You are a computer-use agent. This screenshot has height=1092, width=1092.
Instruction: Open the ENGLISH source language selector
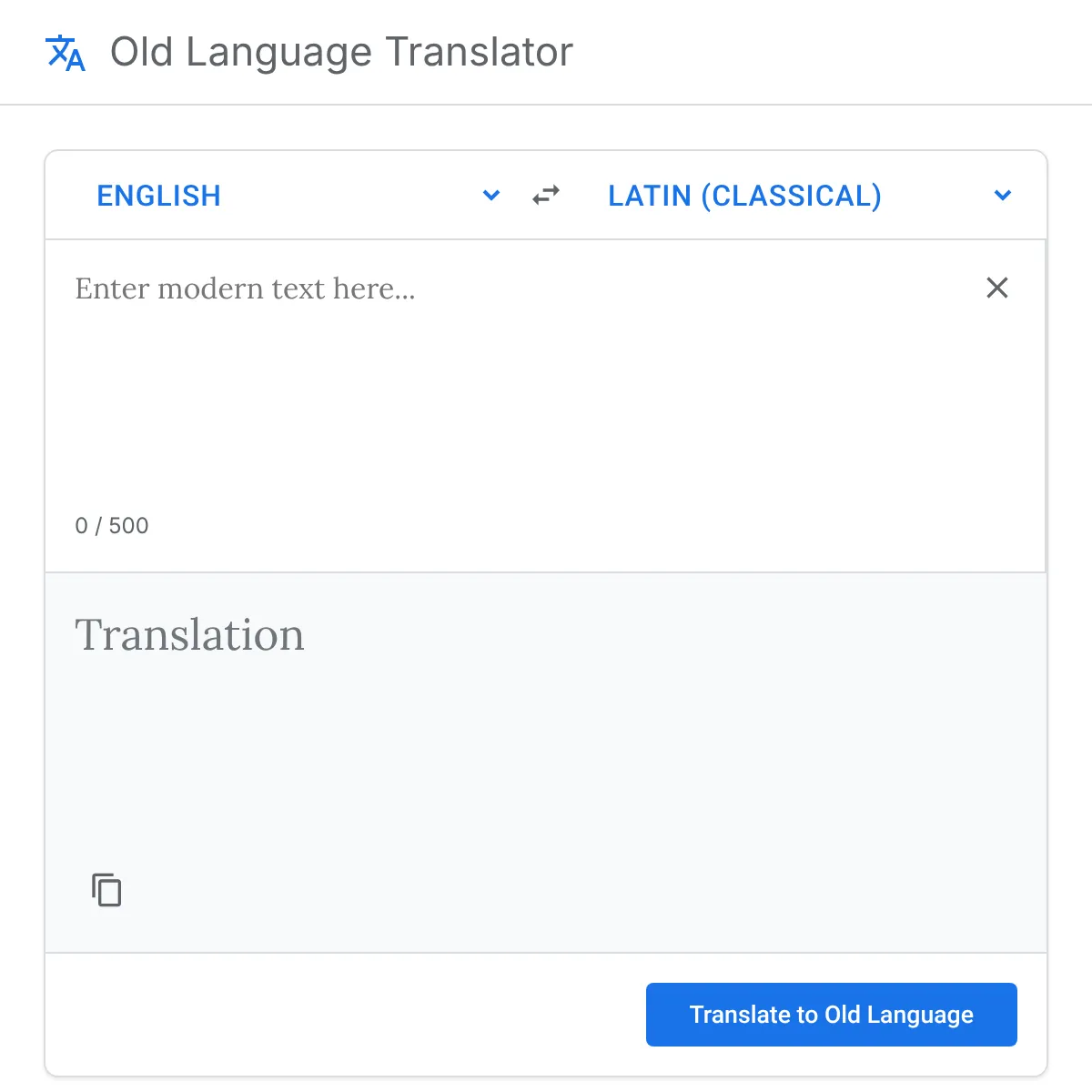[x=159, y=196]
